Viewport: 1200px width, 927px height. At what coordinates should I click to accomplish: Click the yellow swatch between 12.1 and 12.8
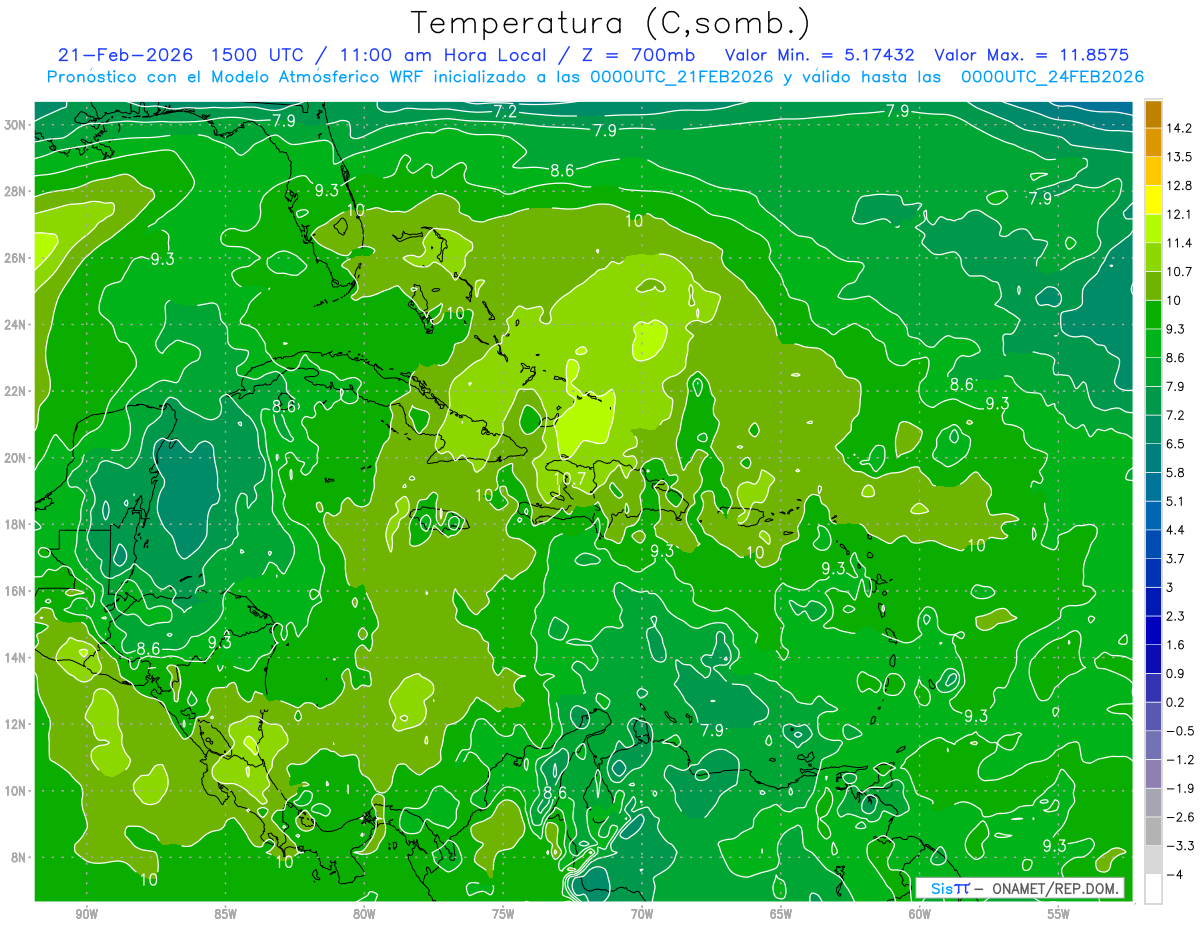pyautogui.click(x=1153, y=200)
